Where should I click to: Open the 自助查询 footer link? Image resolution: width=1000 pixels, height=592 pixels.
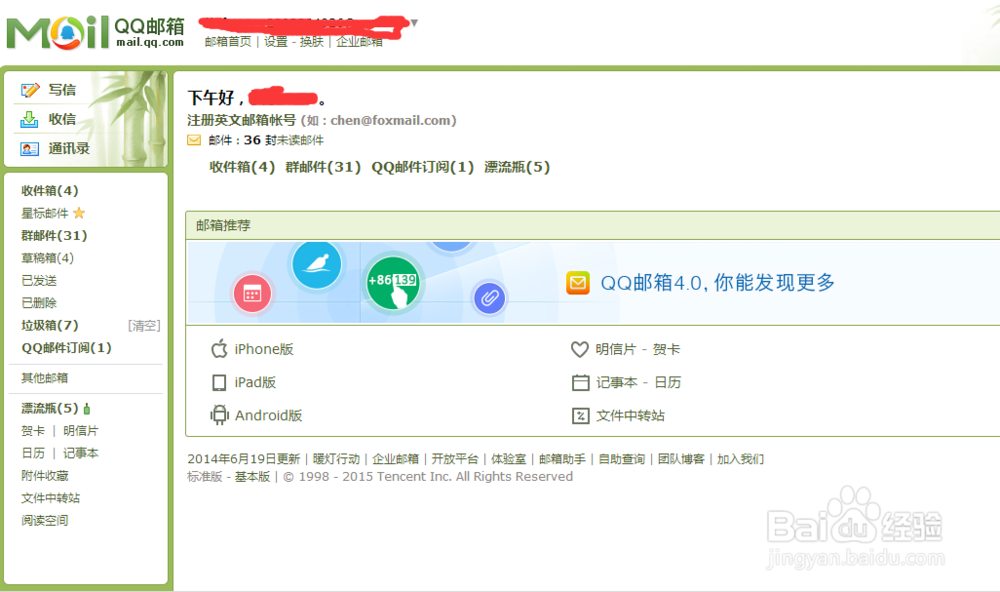[622, 459]
